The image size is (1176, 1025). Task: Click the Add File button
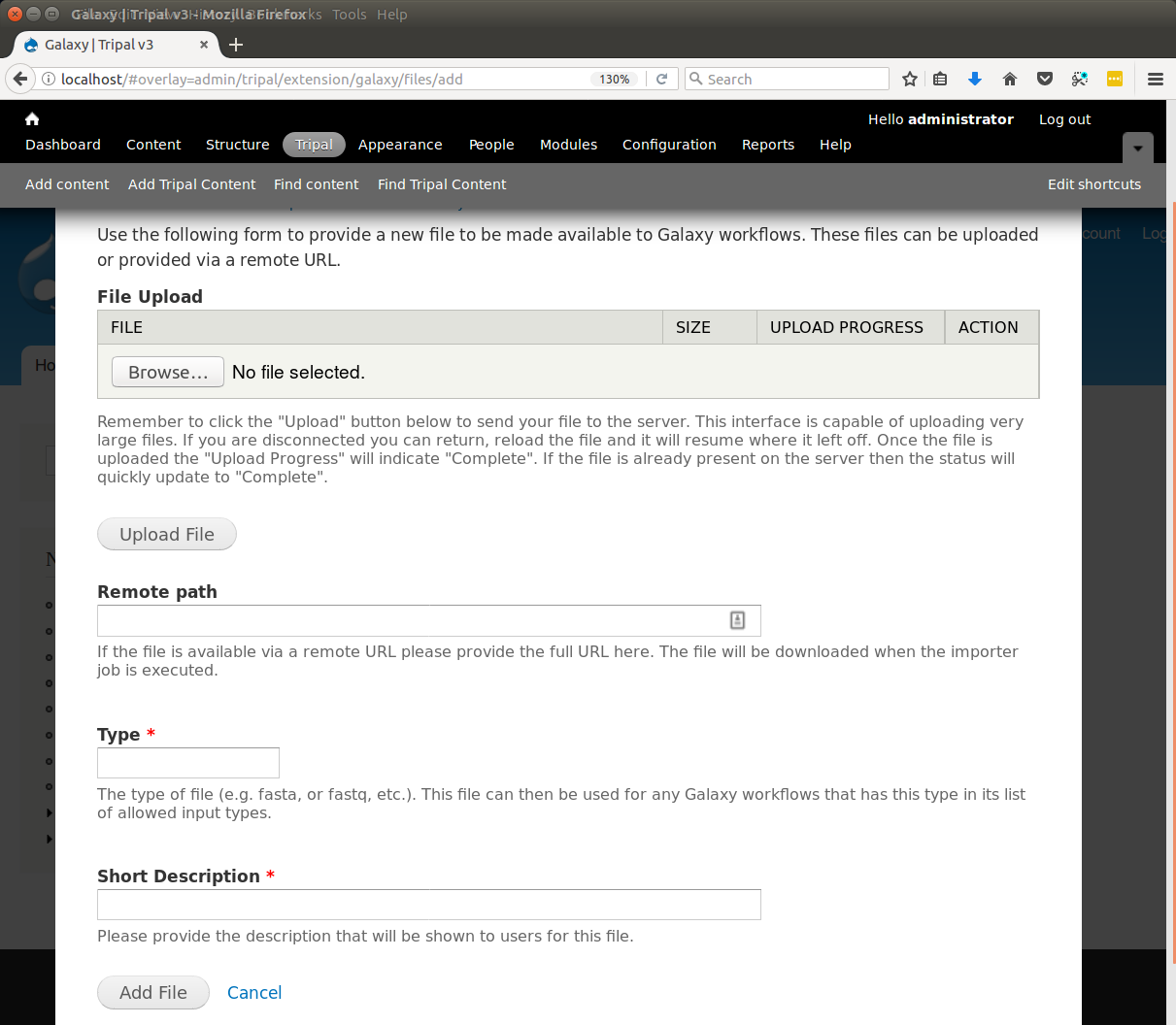pos(153,992)
